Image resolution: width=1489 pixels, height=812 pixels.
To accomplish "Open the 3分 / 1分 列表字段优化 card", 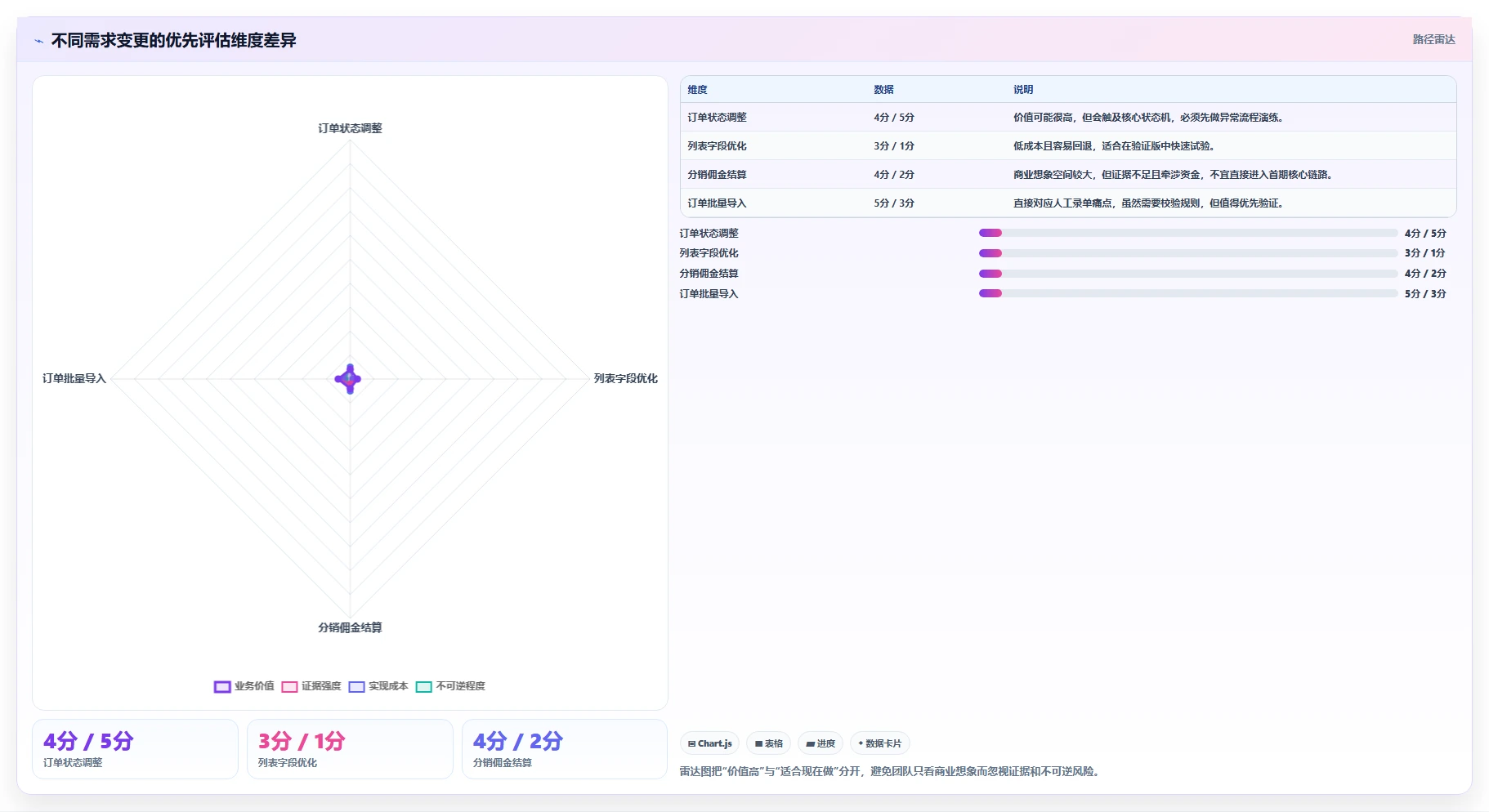I will 350,749.
